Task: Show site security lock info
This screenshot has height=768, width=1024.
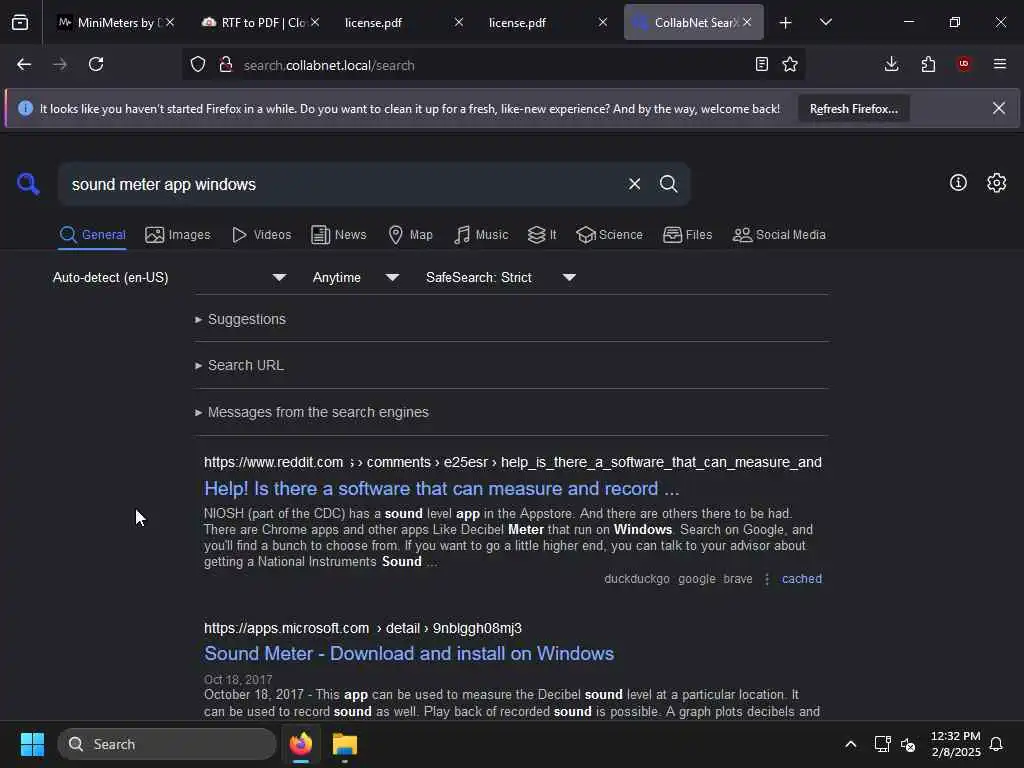Action: pyautogui.click(x=226, y=65)
